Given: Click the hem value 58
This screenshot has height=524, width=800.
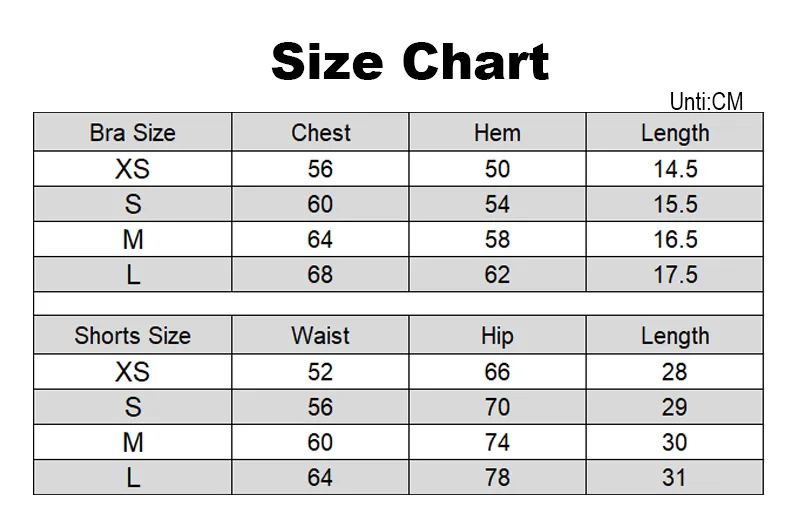Looking at the screenshot, I should (x=497, y=239).
